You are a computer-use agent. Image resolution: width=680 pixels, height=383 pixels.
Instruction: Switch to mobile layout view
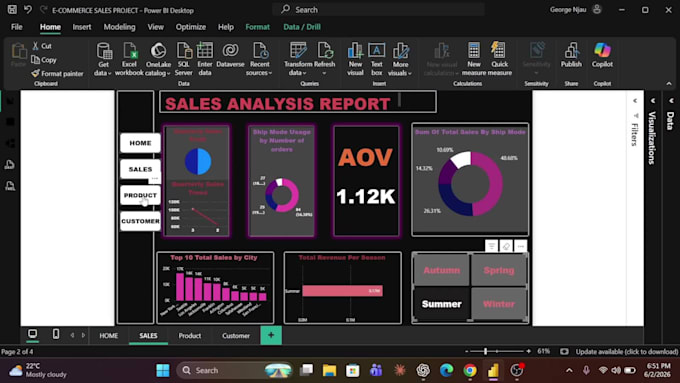pyautogui.click(x=56, y=334)
